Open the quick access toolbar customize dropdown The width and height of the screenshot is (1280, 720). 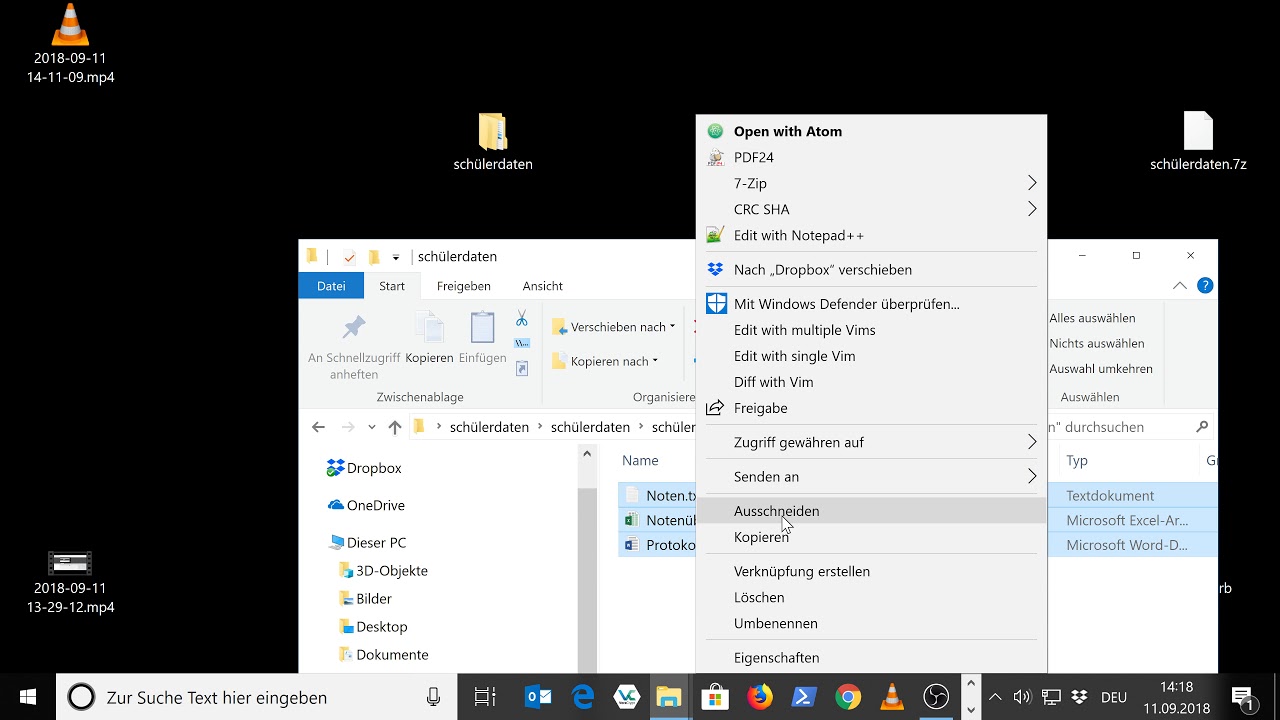[396, 257]
